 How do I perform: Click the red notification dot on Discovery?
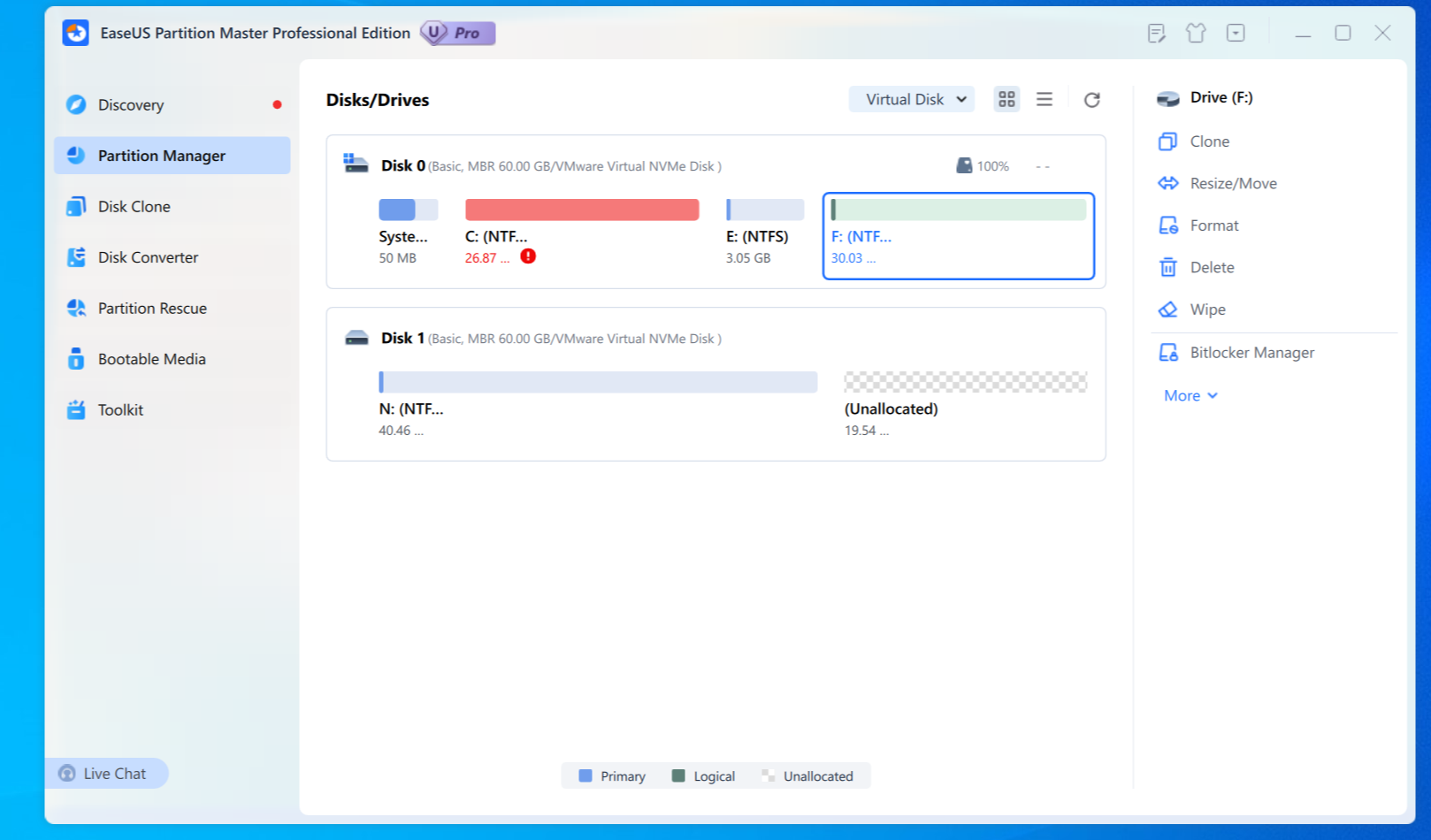(277, 105)
